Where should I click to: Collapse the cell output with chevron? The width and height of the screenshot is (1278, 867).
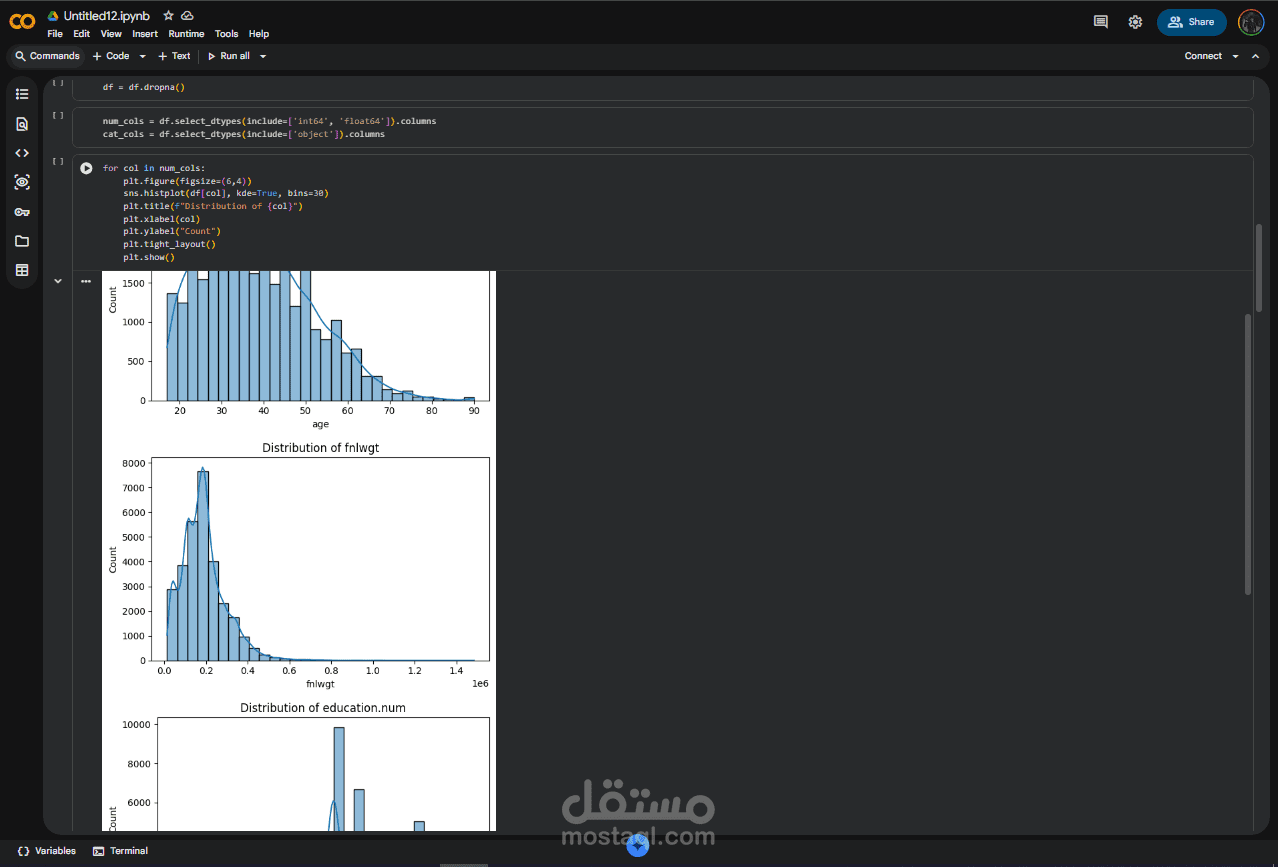click(58, 281)
